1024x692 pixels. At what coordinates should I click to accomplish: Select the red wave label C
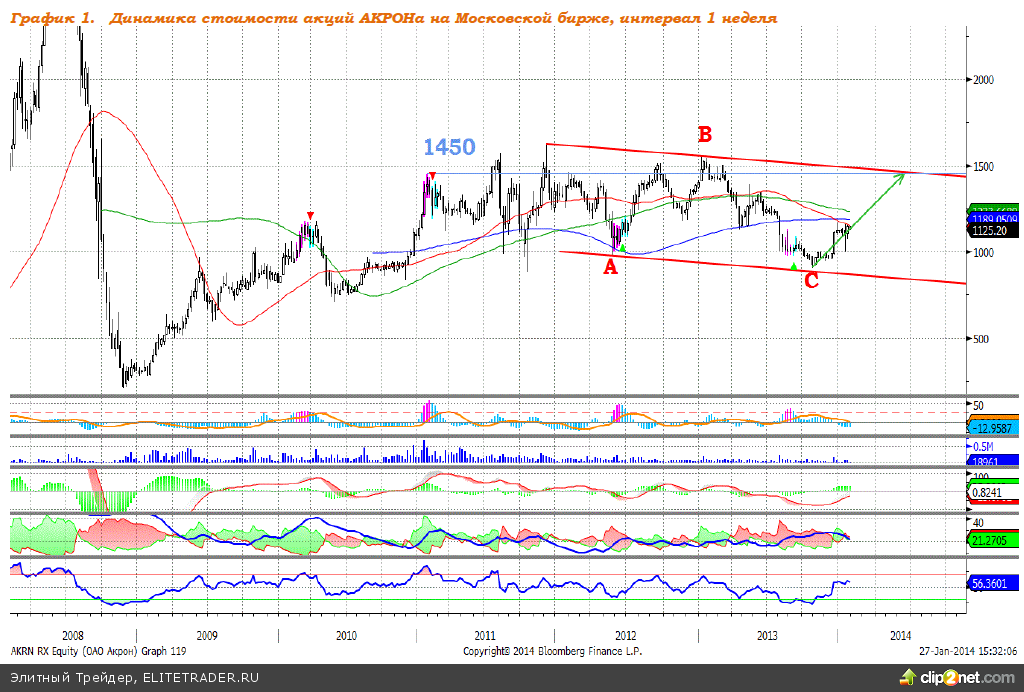pos(811,281)
